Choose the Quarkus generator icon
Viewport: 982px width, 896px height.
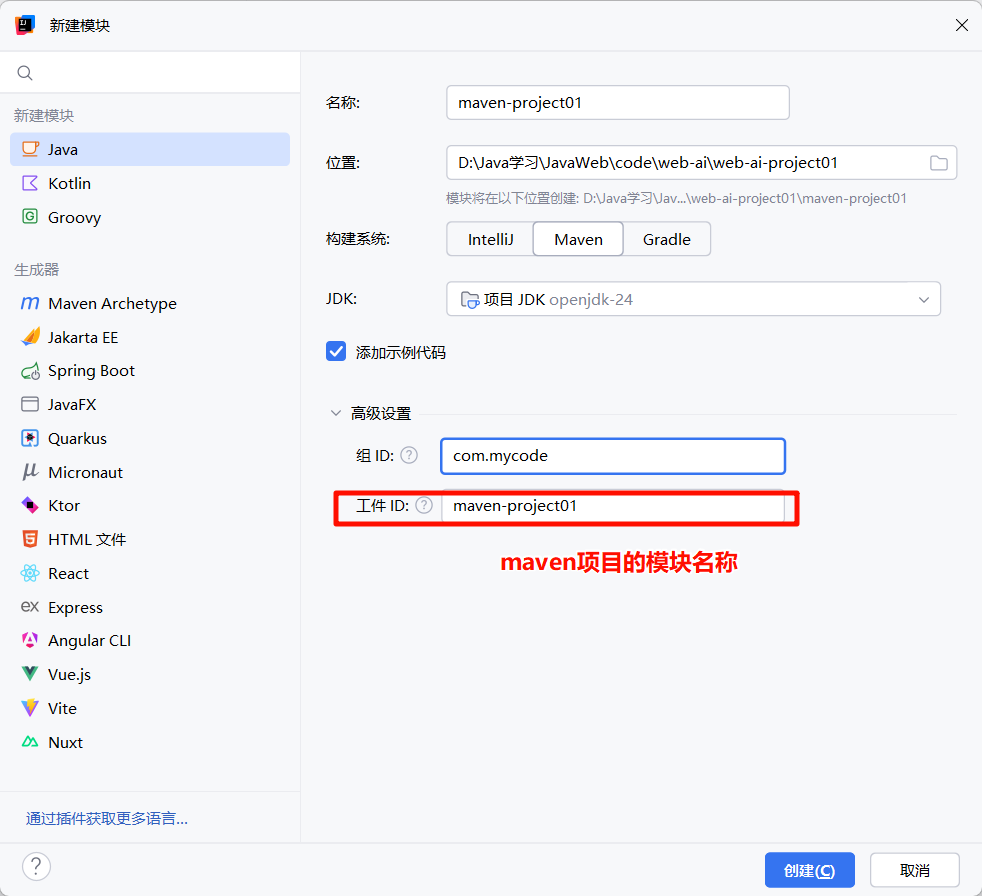tap(30, 438)
